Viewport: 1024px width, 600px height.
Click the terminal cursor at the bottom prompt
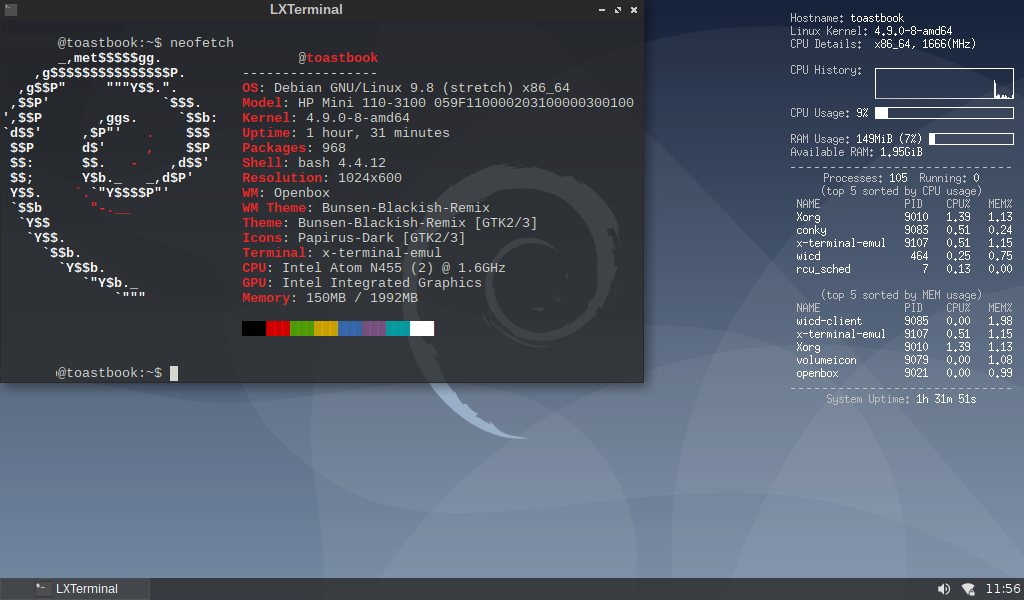pos(174,373)
